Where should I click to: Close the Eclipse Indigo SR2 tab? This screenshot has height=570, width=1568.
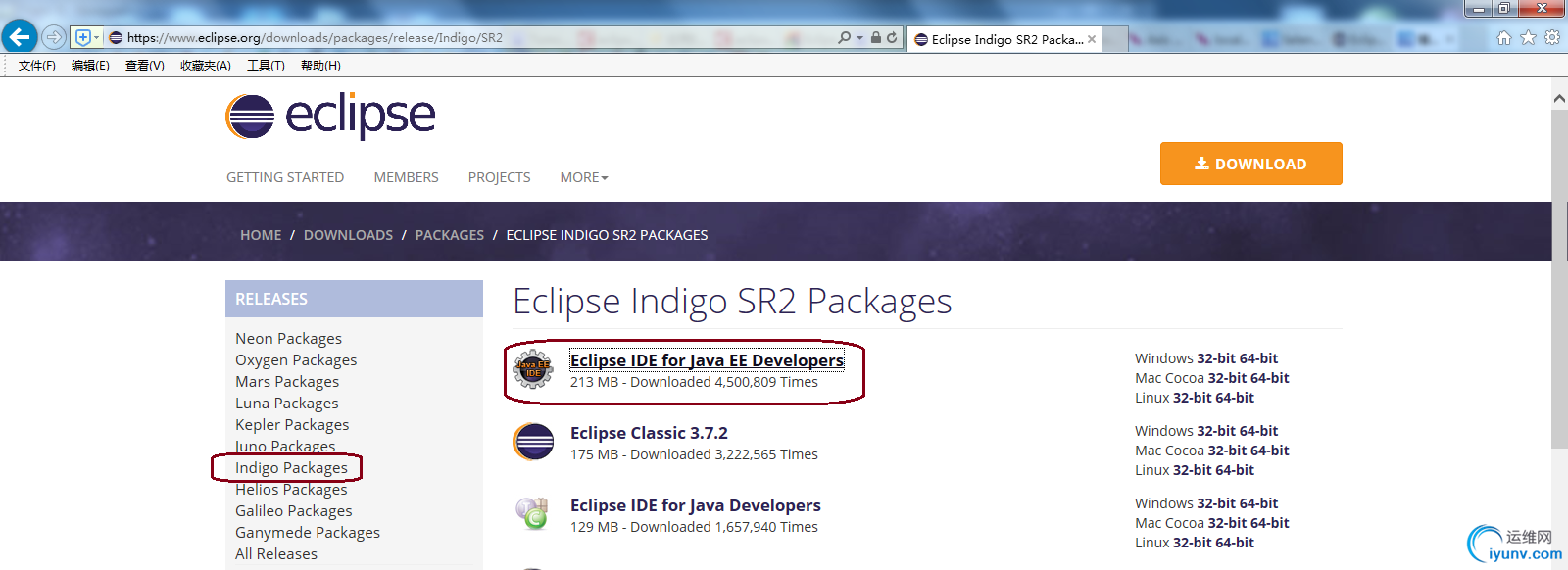pos(1092,39)
